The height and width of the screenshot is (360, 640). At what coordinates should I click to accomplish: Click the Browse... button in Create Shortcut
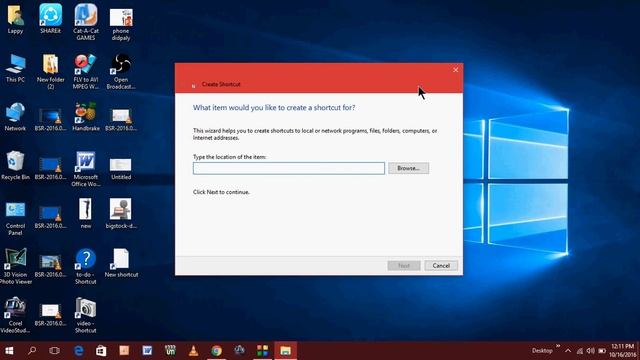pyautogui.click(x=408, y=168)
